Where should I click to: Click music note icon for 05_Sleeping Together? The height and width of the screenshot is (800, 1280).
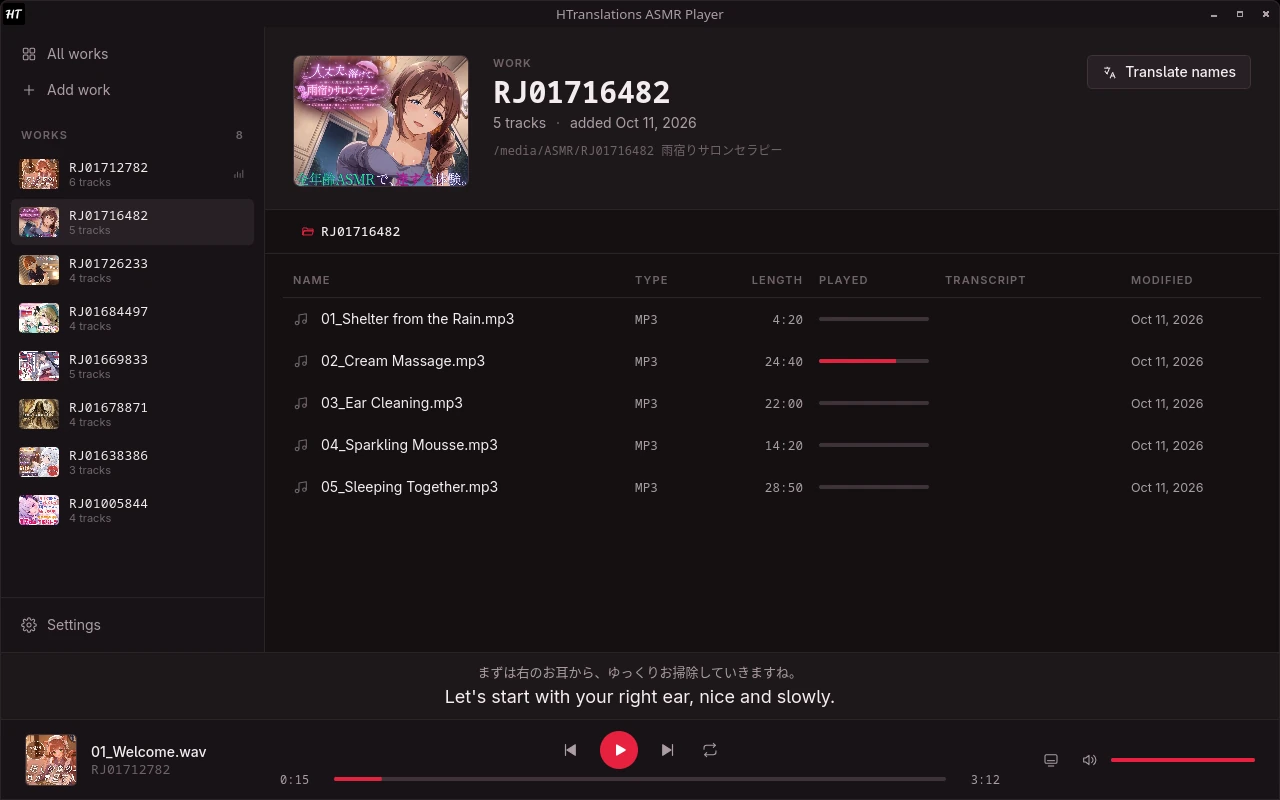(x=301, y=487)
